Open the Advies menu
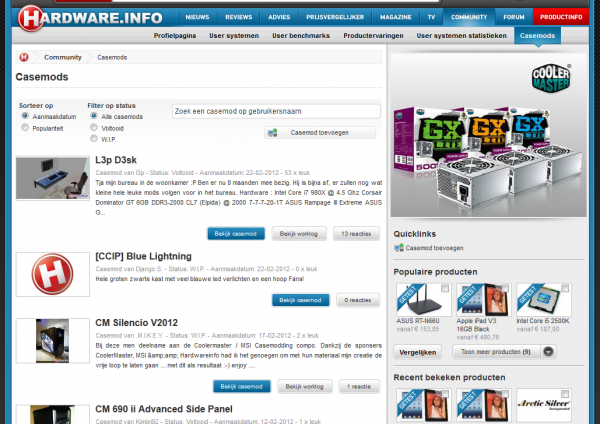 tap(279, 17)
